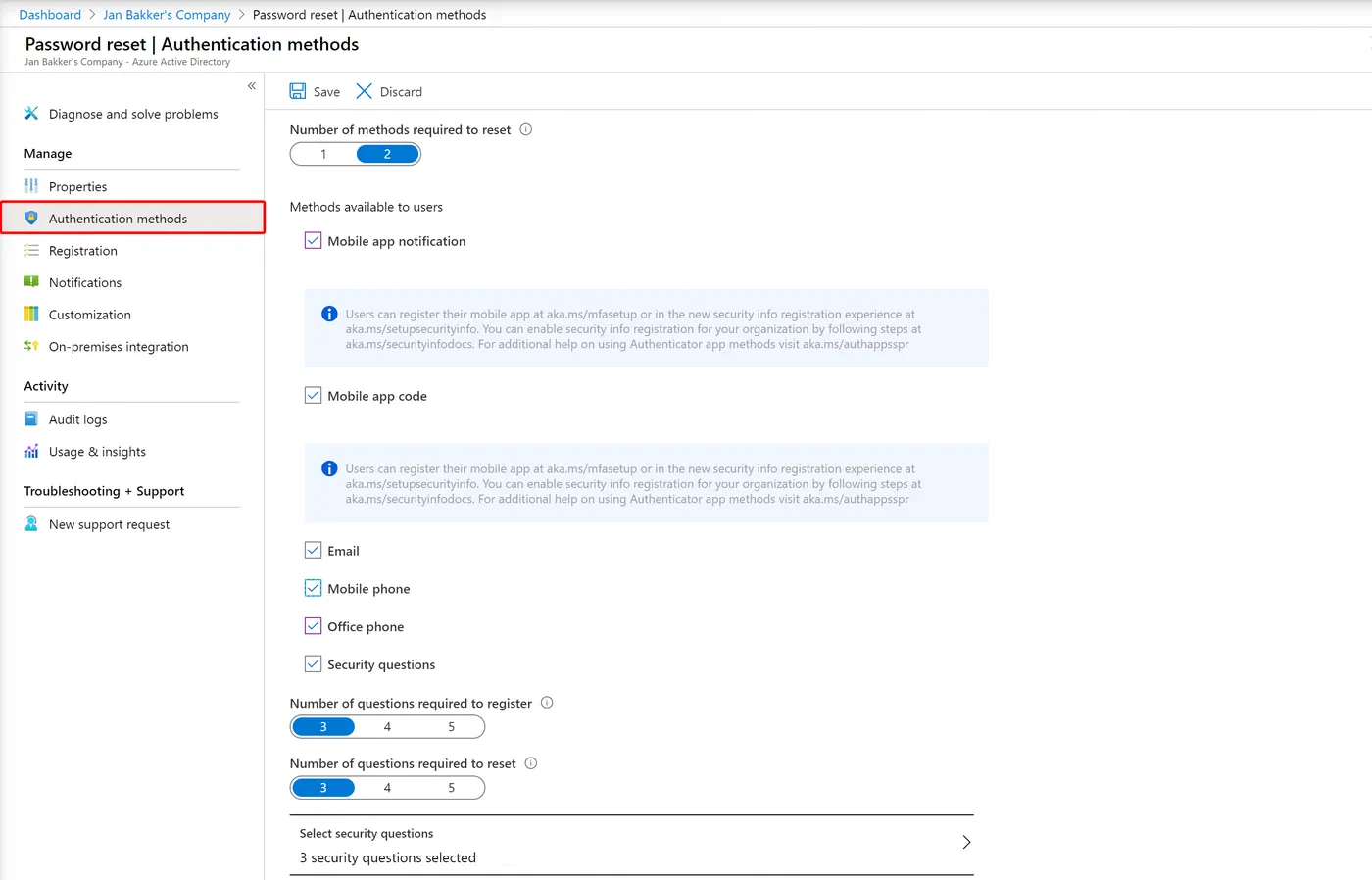
Task: Select Authentication methods in sidebar
Action: (x=132, y=218)
